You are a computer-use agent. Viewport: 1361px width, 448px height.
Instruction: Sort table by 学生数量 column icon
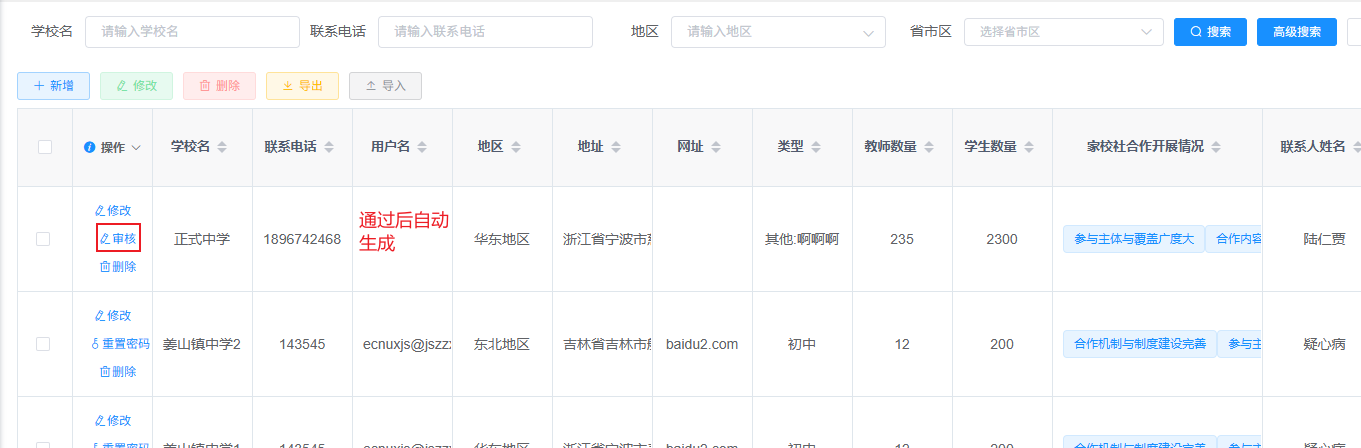coord(1029,147)
